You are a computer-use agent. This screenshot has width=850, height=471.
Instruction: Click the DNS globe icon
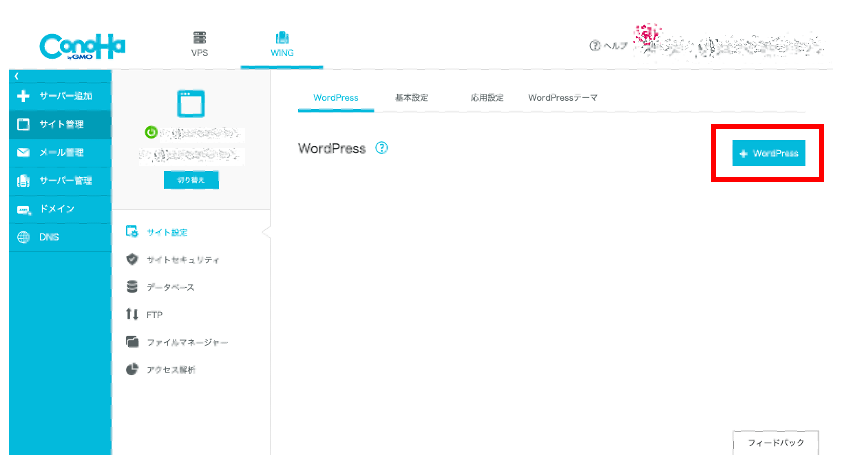pyautogui.click(x=23, y=237)
